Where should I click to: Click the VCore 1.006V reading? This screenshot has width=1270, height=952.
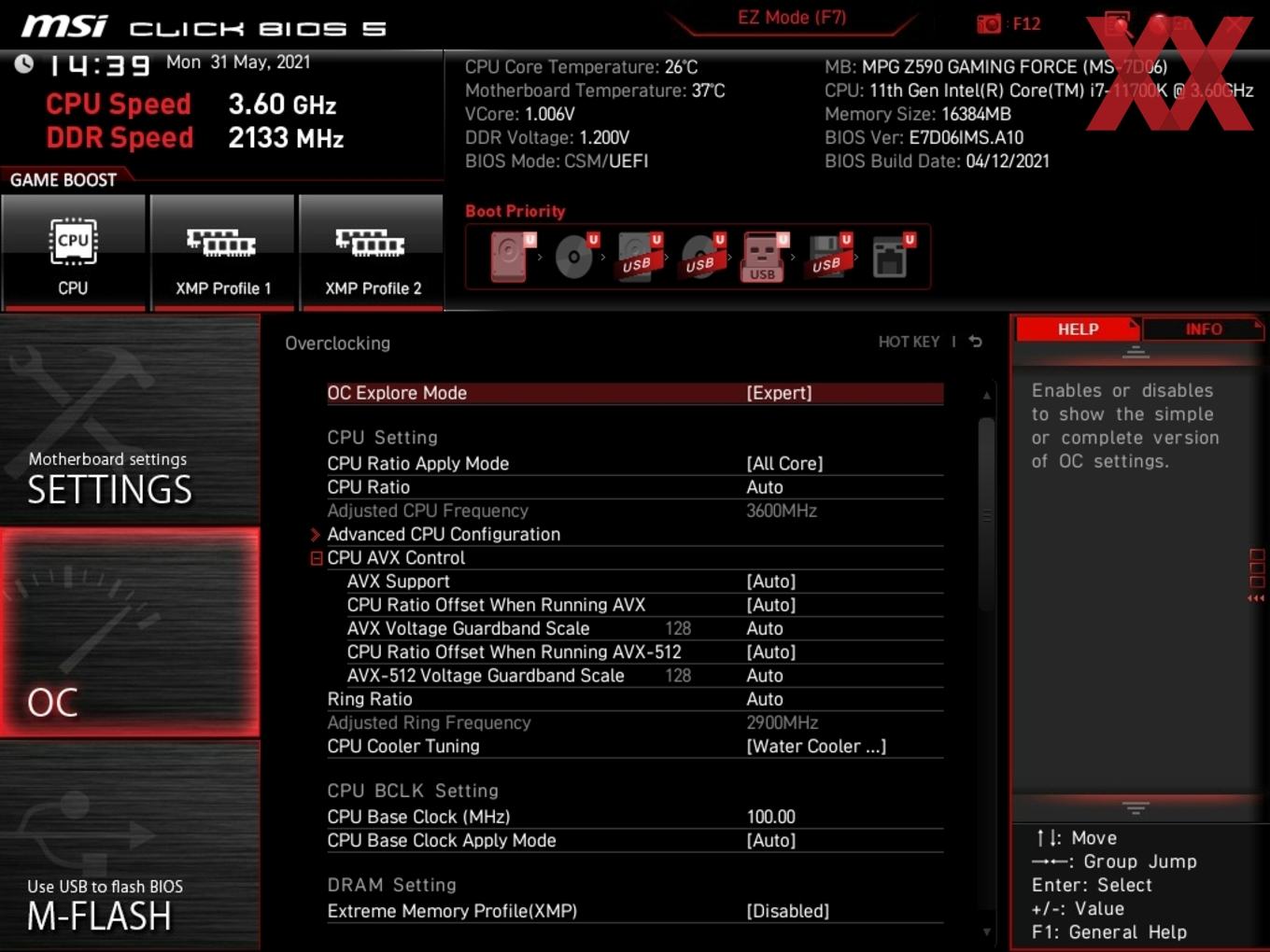[520, 114]
